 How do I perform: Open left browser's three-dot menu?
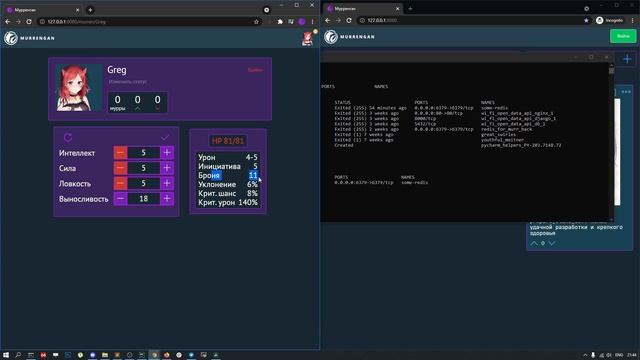pyautogui.click(x=313, y=22)
